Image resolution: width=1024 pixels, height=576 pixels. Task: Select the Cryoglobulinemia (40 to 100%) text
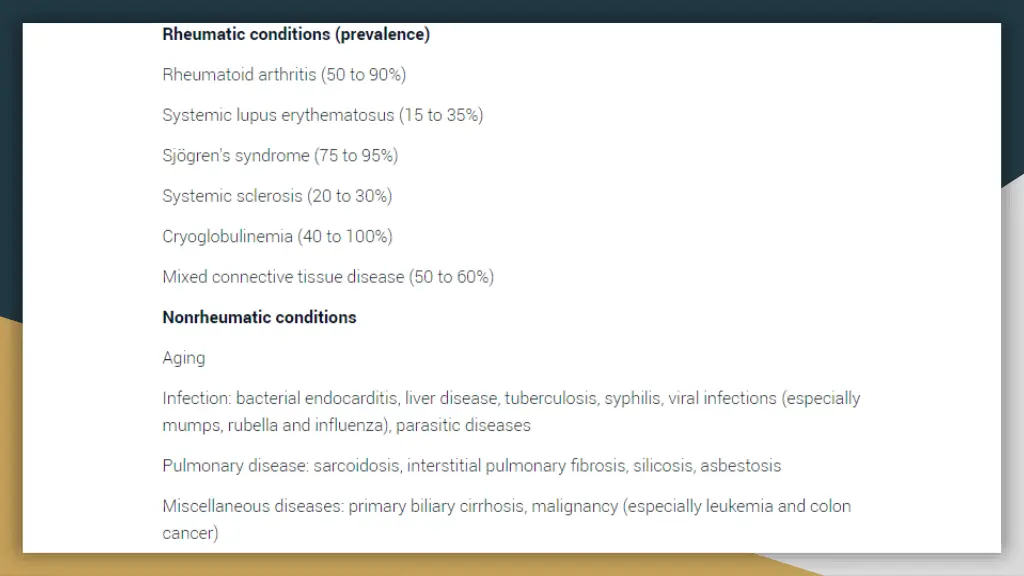click(x=277, y=237)
